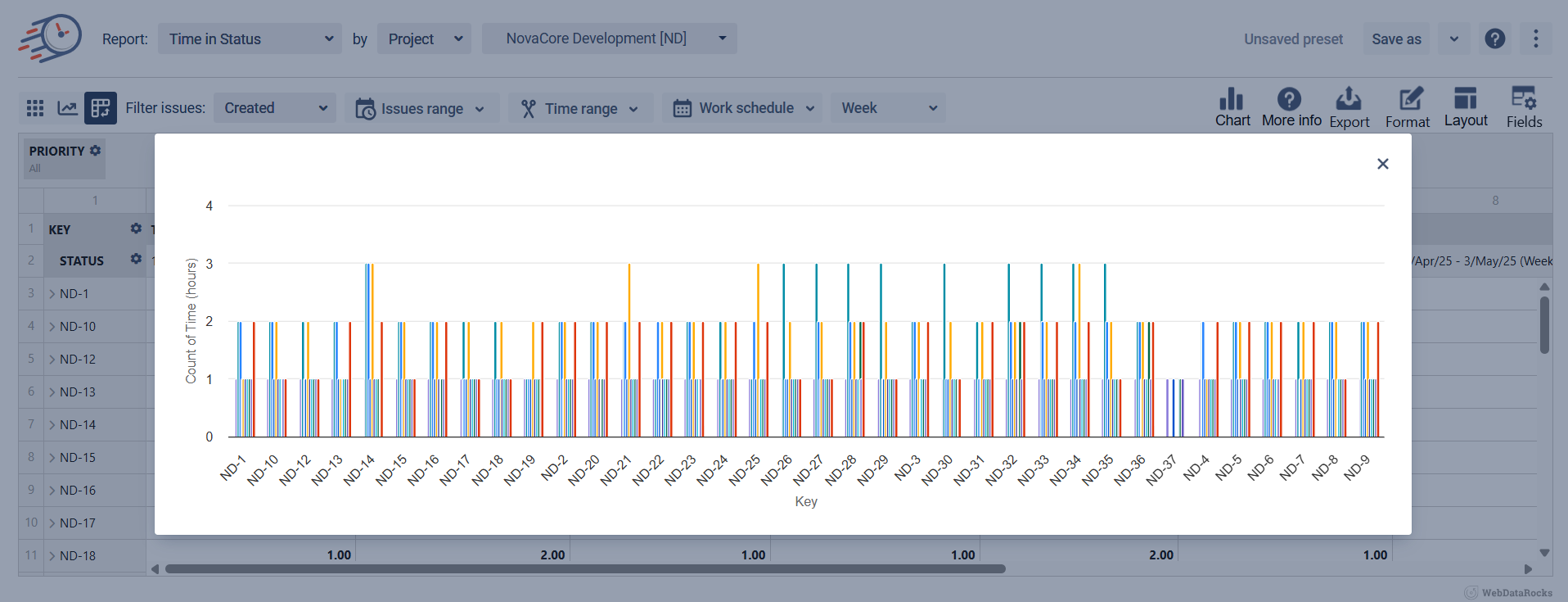Viewport: 1568px width, 602px height.
Task: Switch to line chart view icon
Action: 67,108
